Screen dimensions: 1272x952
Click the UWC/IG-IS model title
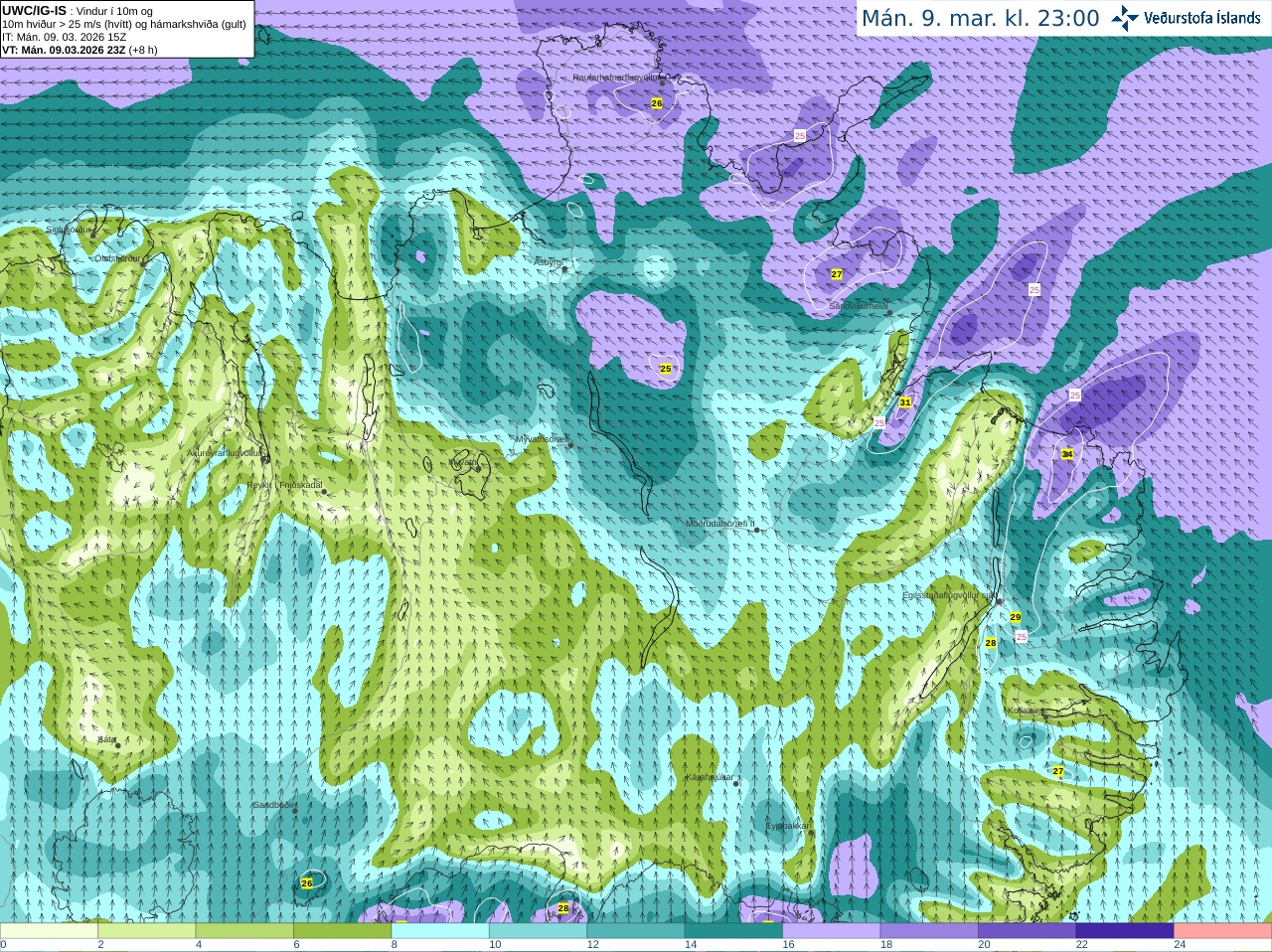pos(35,10)
